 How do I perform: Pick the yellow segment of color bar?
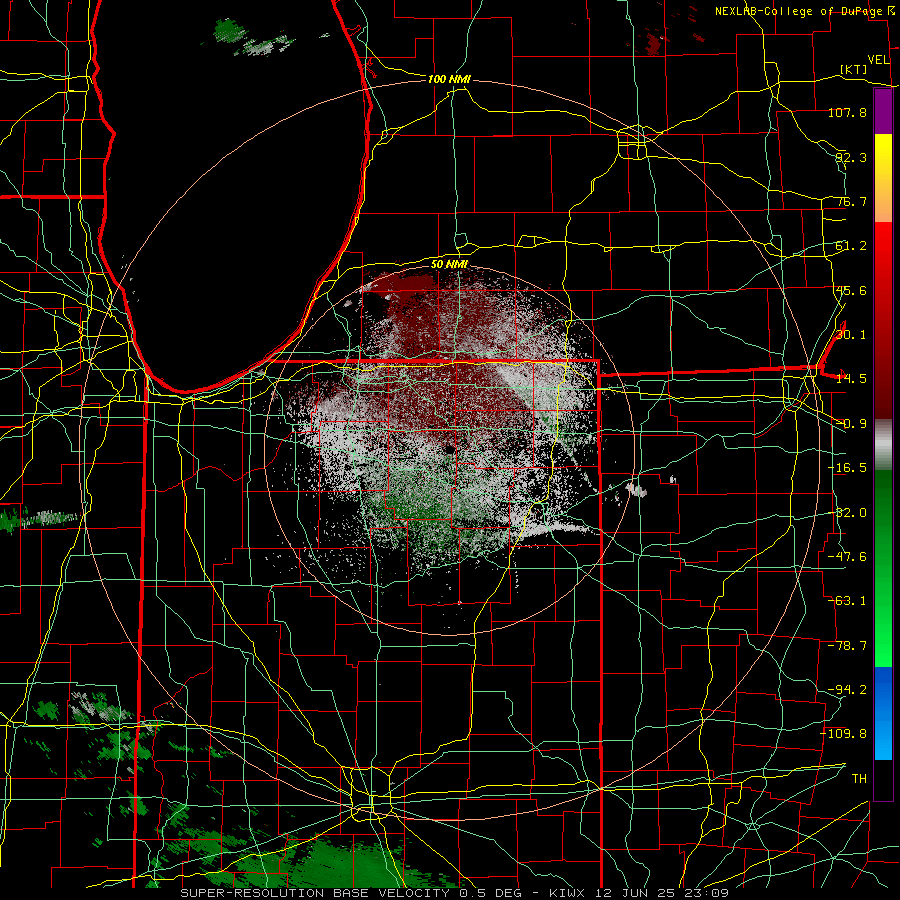883,156
